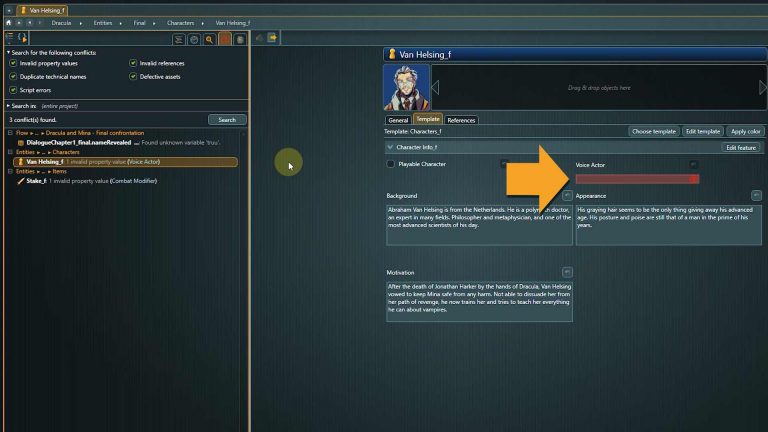Click the Apply color button
Screen dimensions: 768x432
click(x=745, y=131)
